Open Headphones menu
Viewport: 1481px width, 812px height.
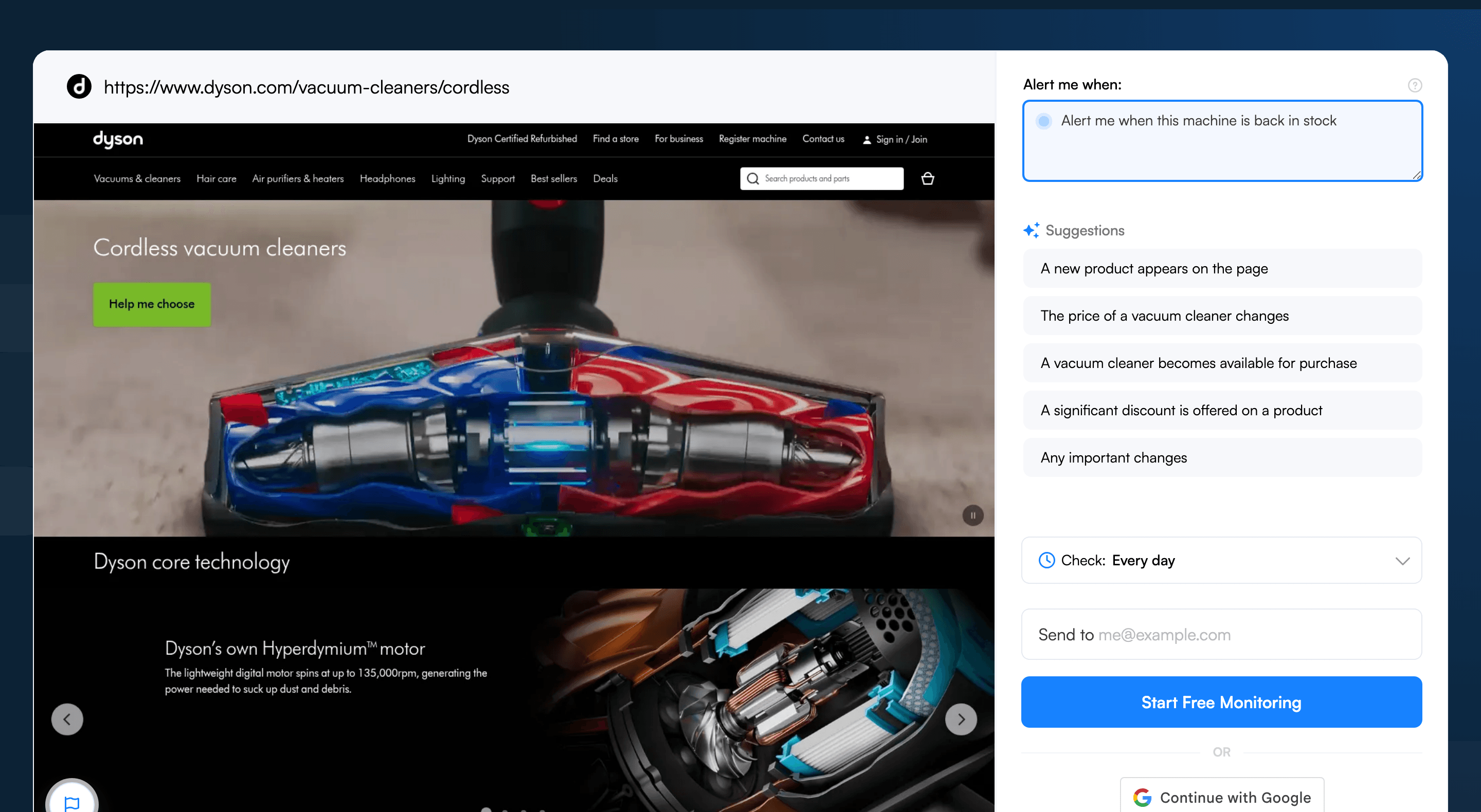coord(388,179)
